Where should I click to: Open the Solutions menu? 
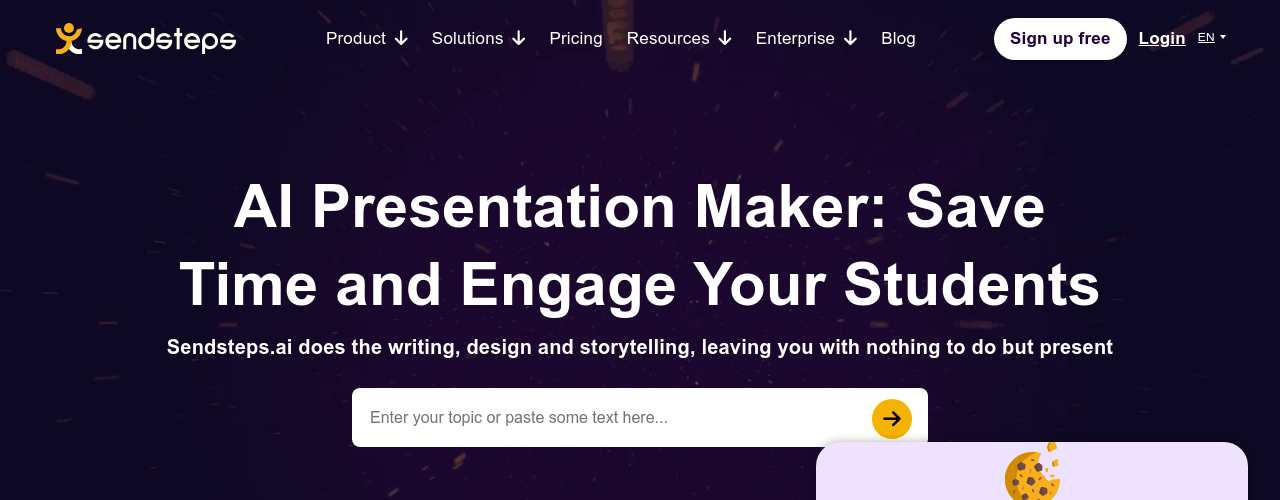click(x=467, y=38)
